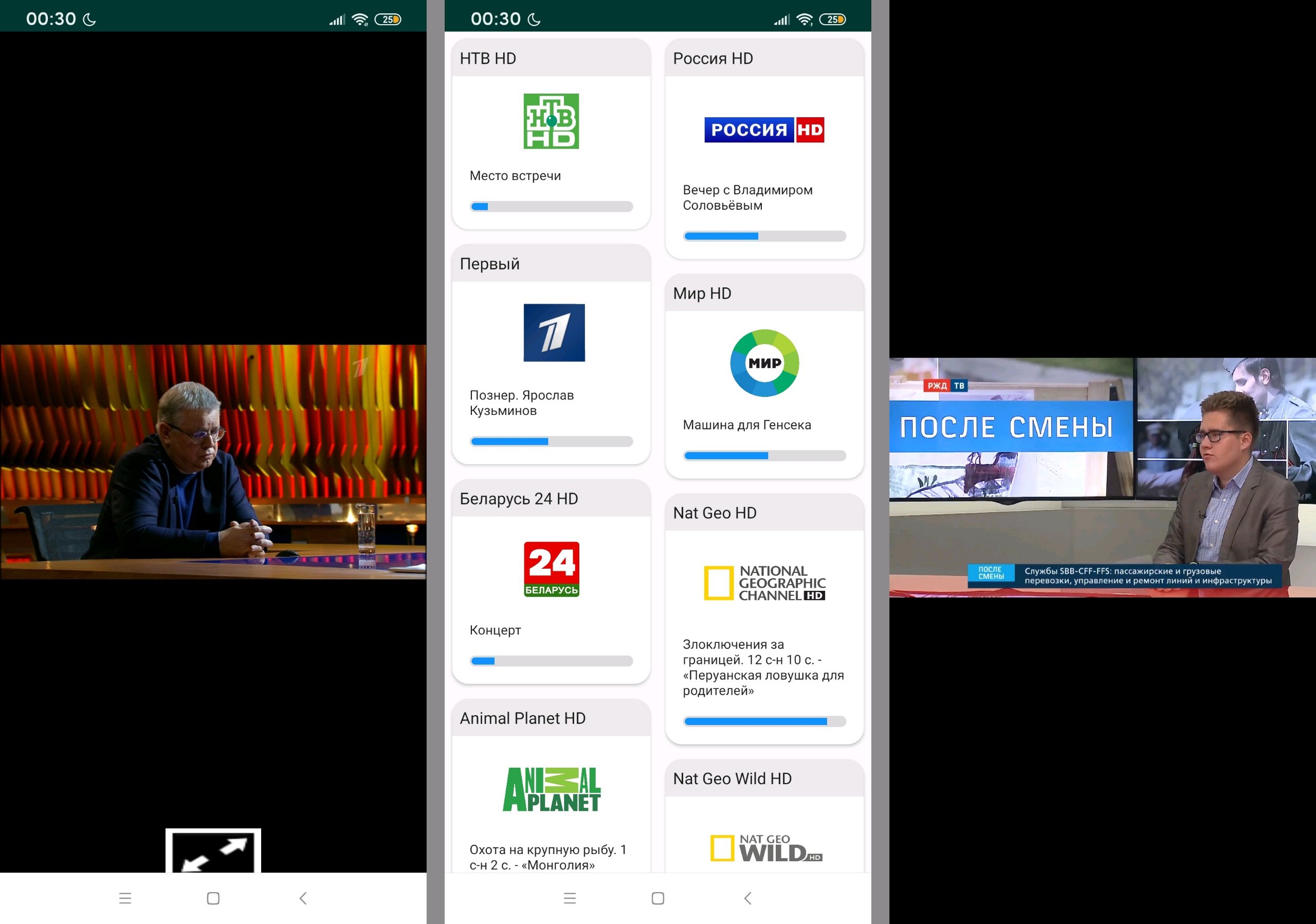Tap the home square icon in left phone
Viewport: 1316px width, 924px height.
tap(213, 898)
